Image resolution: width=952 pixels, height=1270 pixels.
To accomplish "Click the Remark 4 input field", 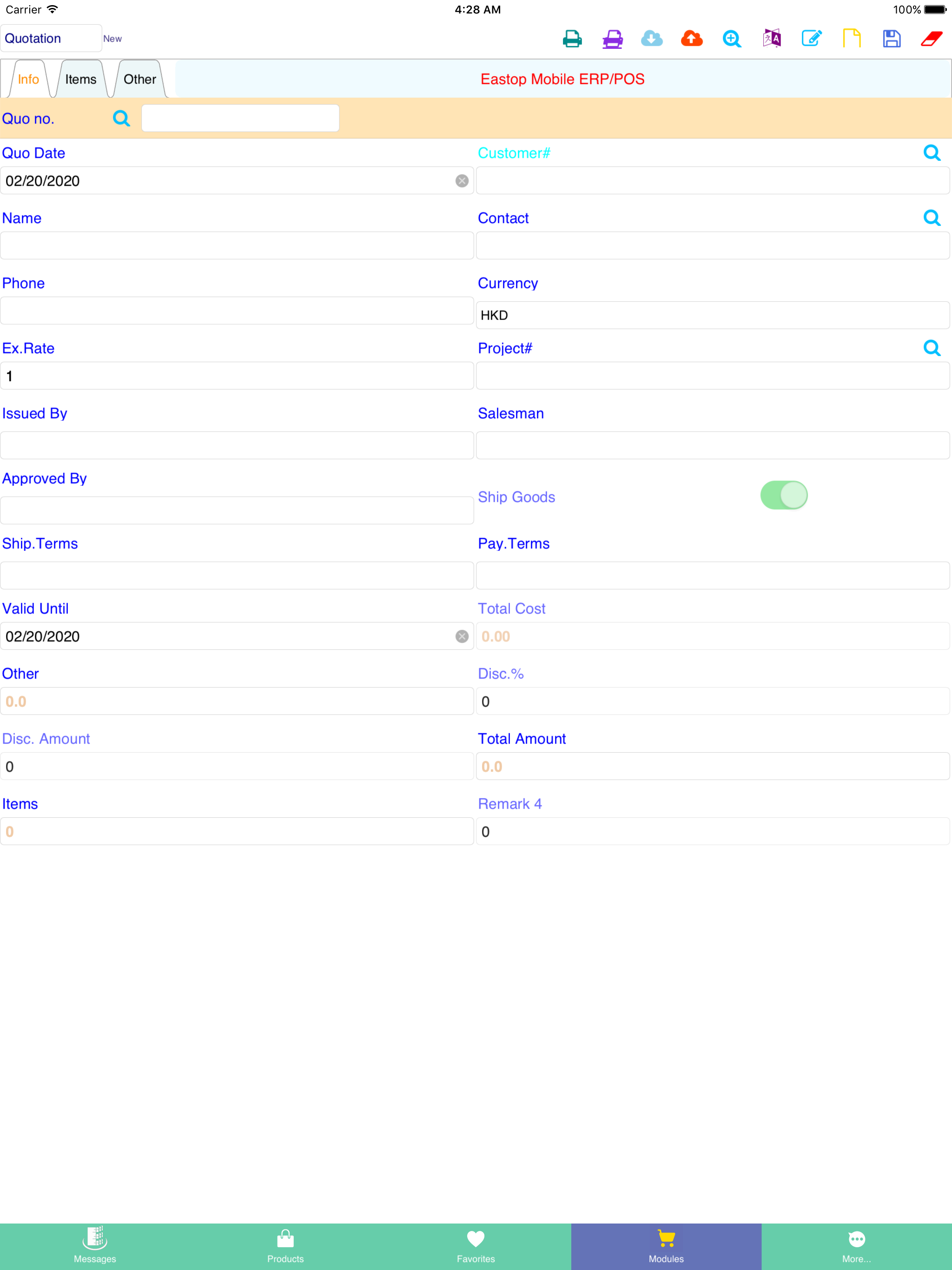I will click(x=713, y=831).
